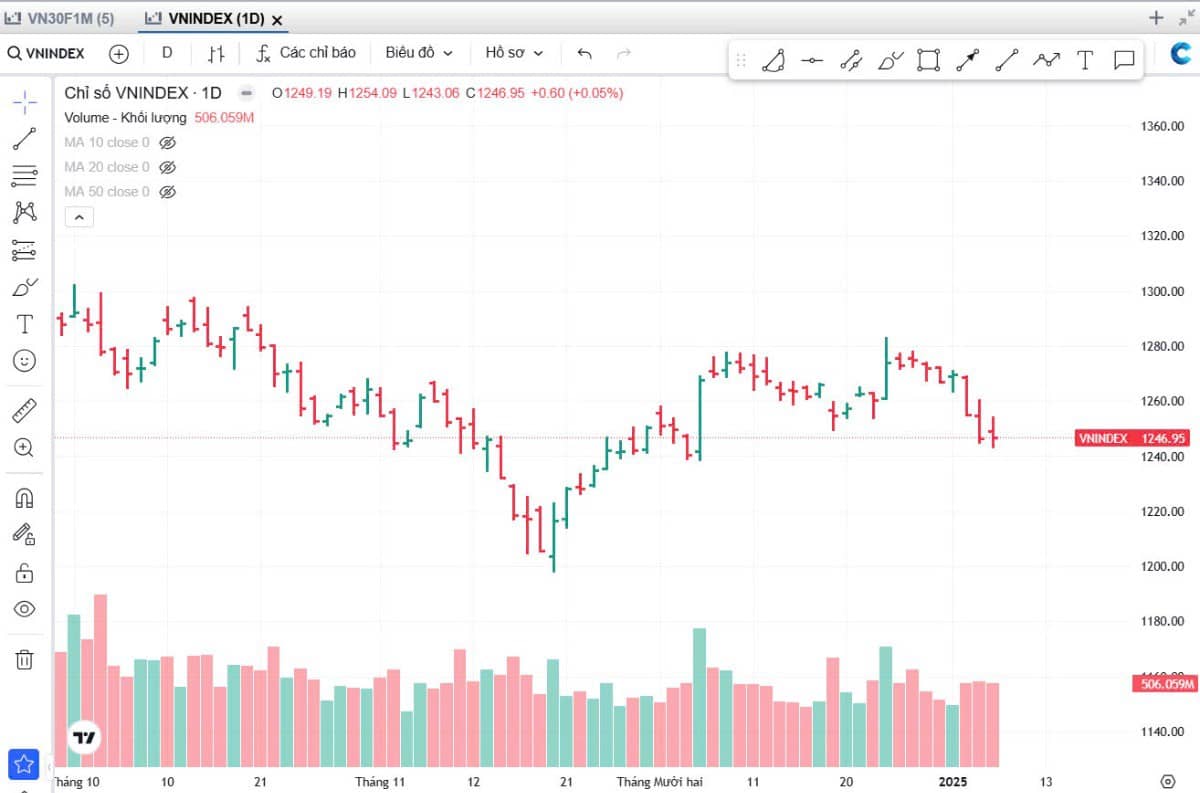Show the hidden MA 10 indicator

click(x=168, y=143)
